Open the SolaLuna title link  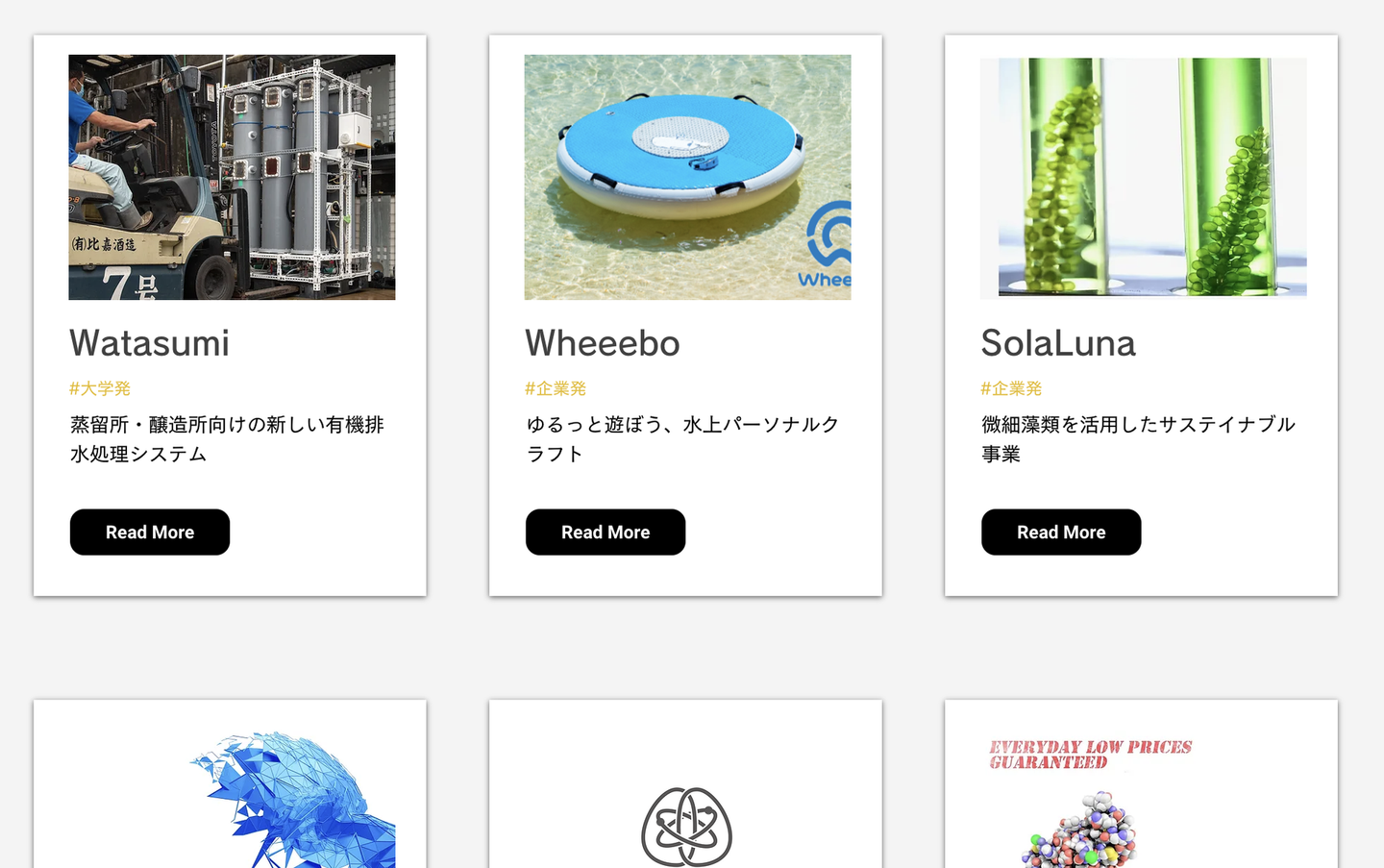point(1058,343)
